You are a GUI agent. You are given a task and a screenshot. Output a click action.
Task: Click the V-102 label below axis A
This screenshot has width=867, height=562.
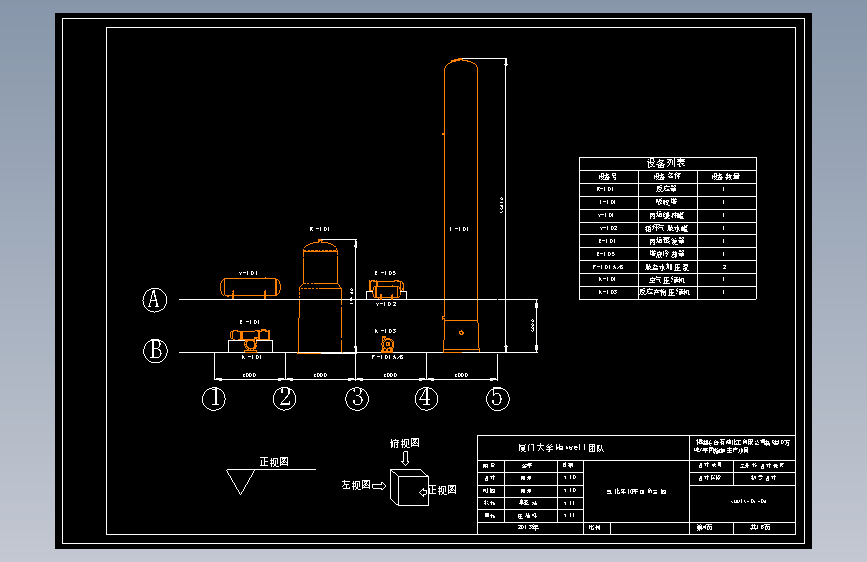pyautogui.click(x=386, y=304)
